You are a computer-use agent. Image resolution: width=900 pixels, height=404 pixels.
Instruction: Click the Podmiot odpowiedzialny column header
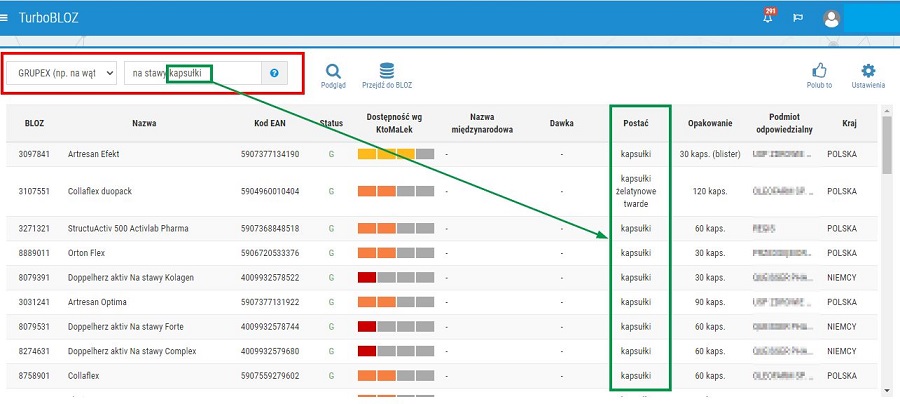(x=785, y=123)
